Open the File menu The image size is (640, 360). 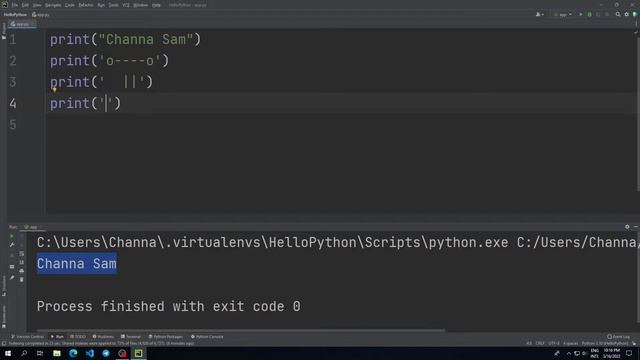point(15,5)
